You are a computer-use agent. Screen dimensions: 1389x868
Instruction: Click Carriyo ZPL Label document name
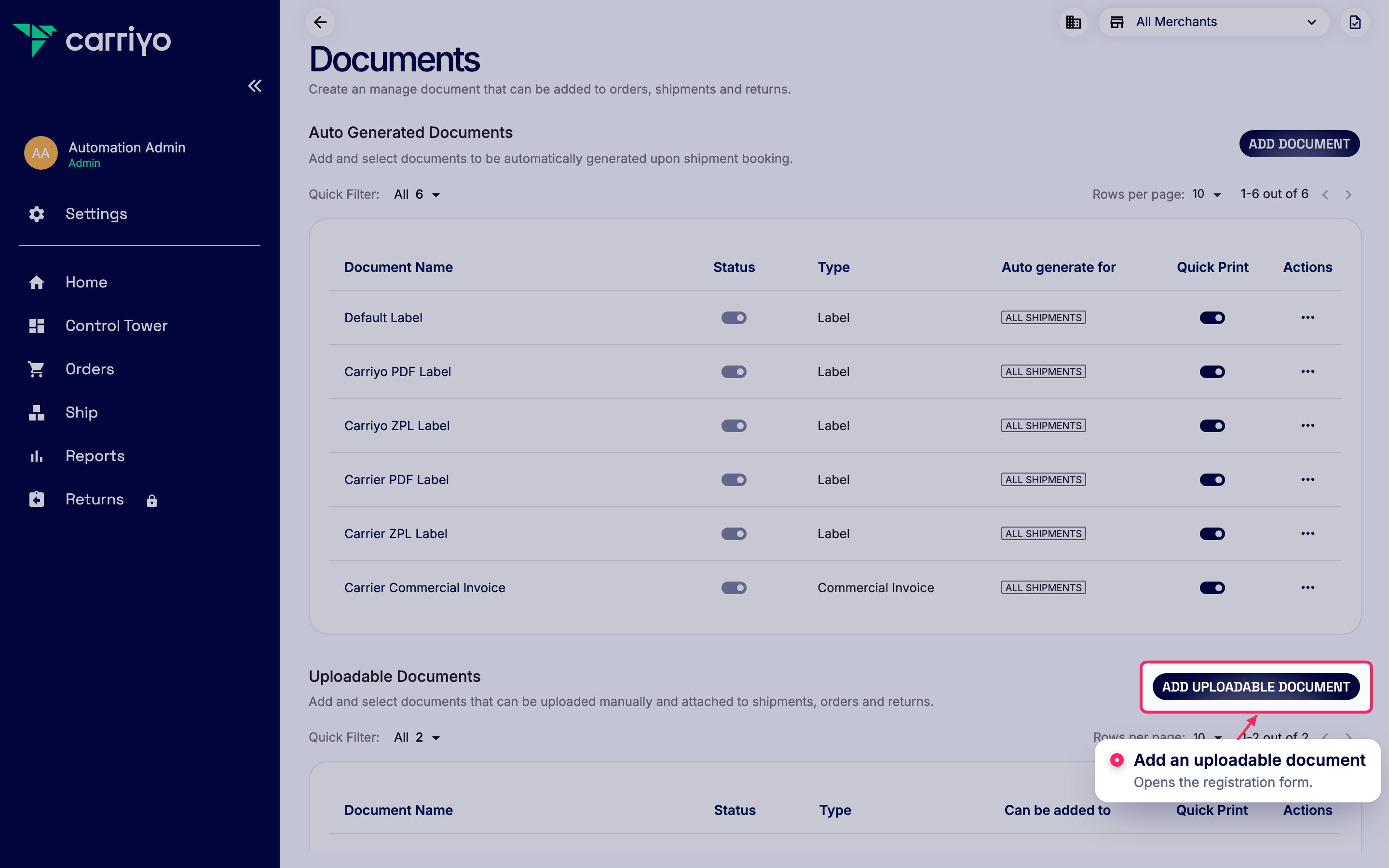[x=396, y=425]
